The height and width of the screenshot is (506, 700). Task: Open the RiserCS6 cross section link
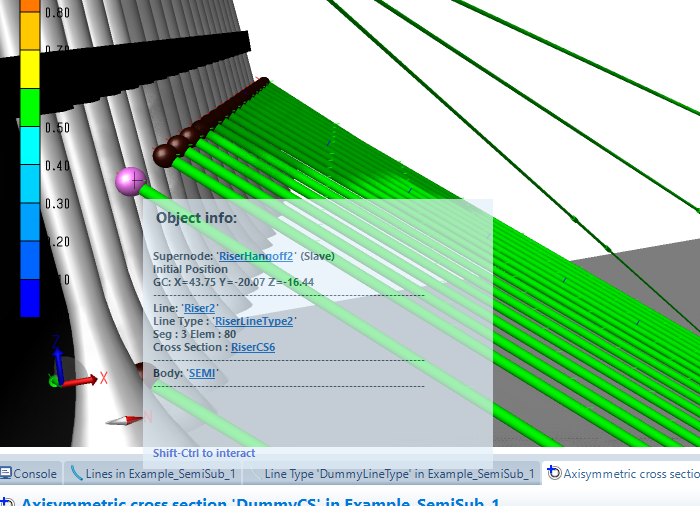253,347
